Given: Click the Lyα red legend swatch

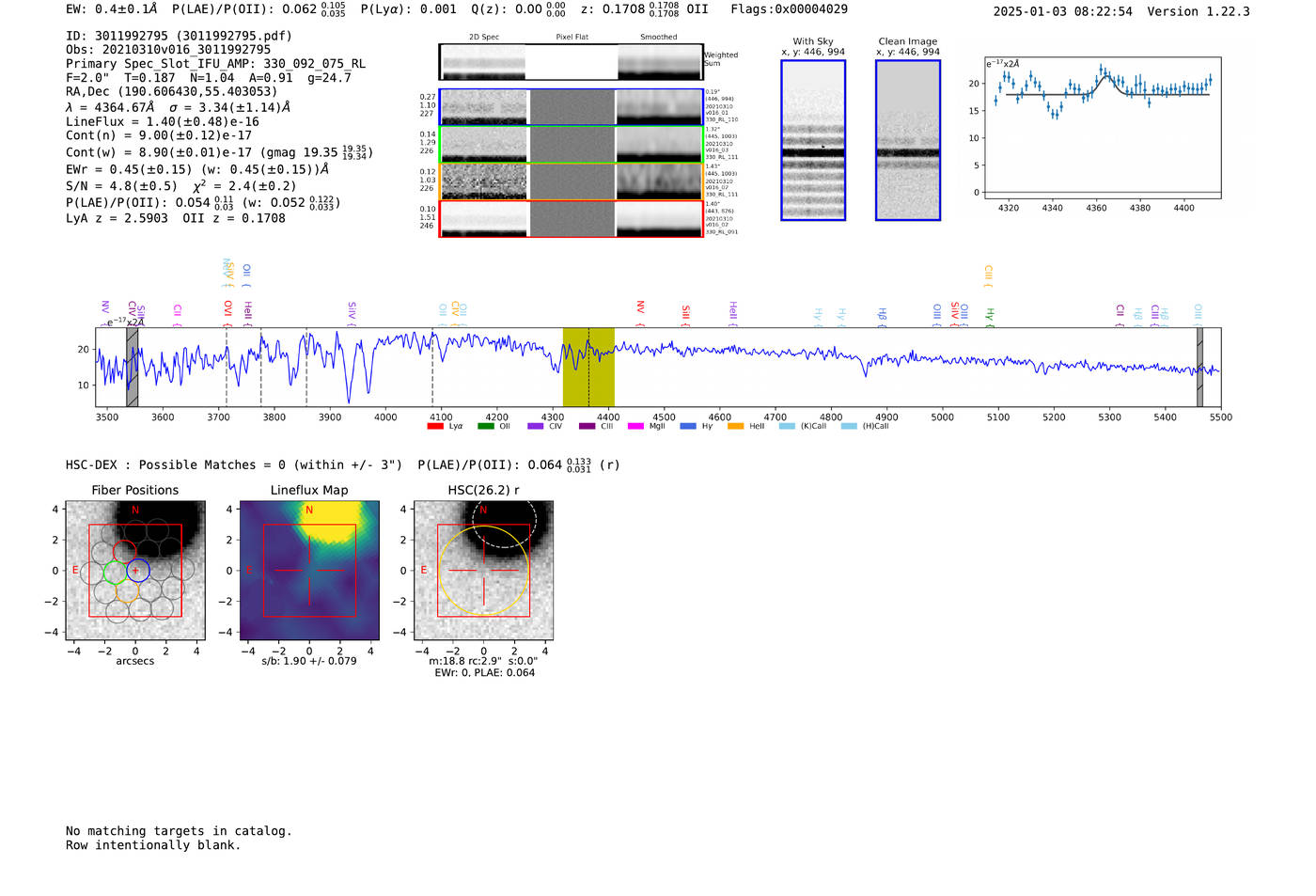Looking at the screenshot, I should [434, 426].
